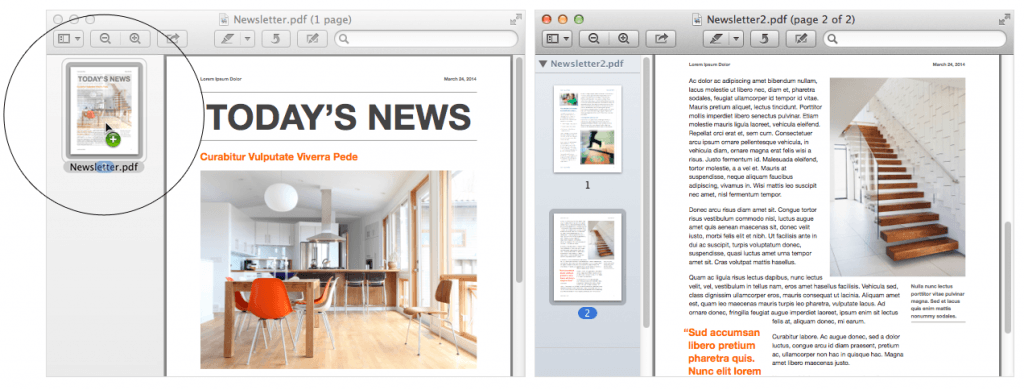Close the Newsletter2.pdf window
The height and width of the screenshot is (390, 1024).
point(547,20)
